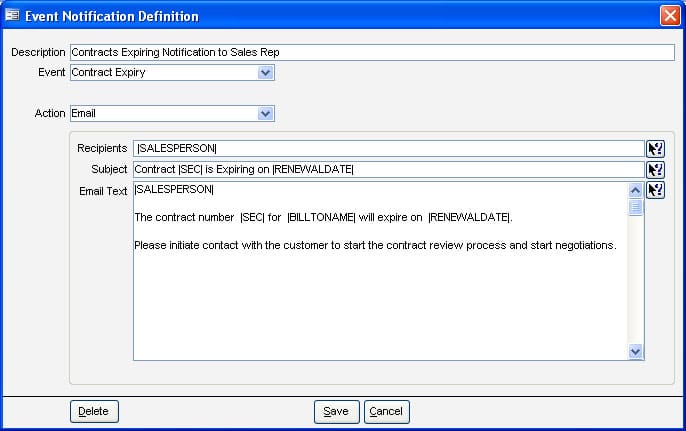Click the Email Text scrollbar thumb

tap(635, 207)
